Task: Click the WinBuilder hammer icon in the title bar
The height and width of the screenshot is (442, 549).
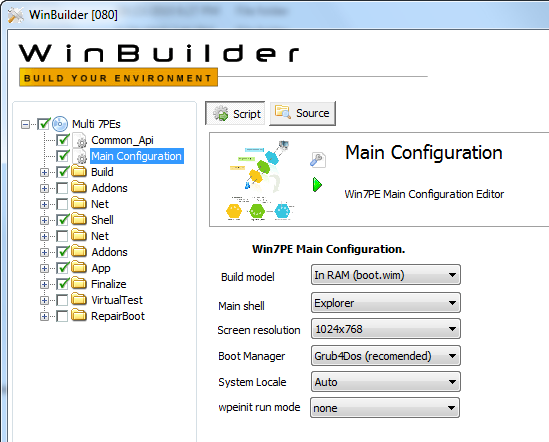Action: [16, 15]
